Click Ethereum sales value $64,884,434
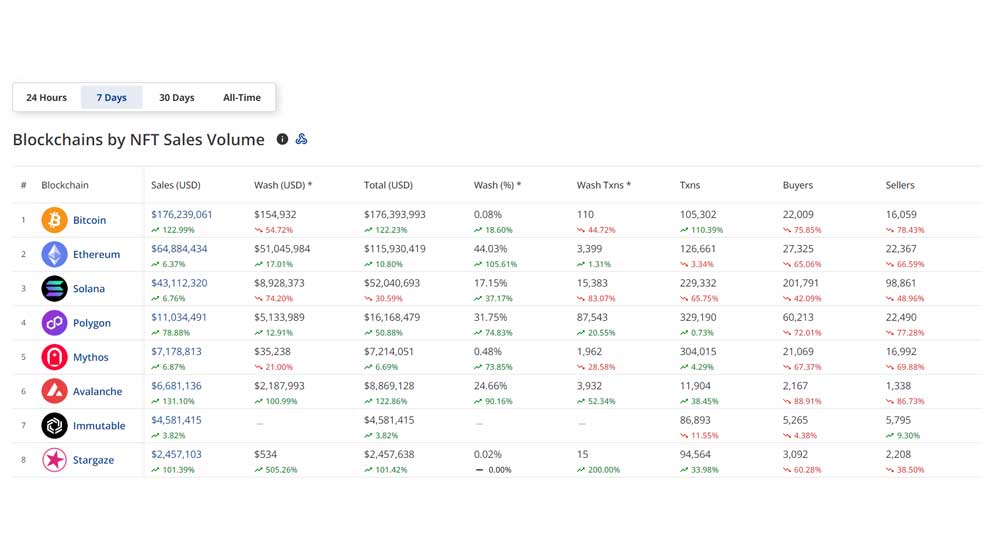The height and width of the screenshot is (554, 984). point(179,248)
